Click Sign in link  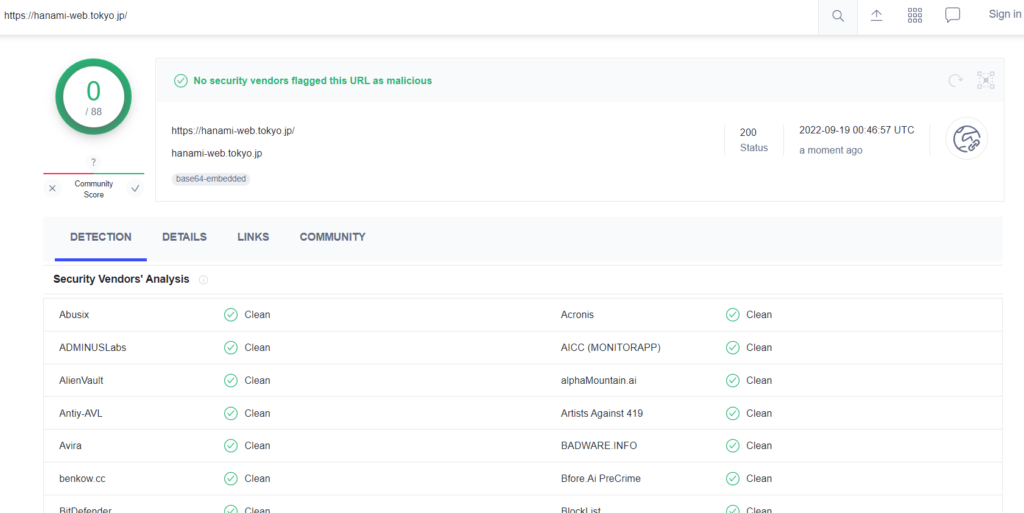1004,14
